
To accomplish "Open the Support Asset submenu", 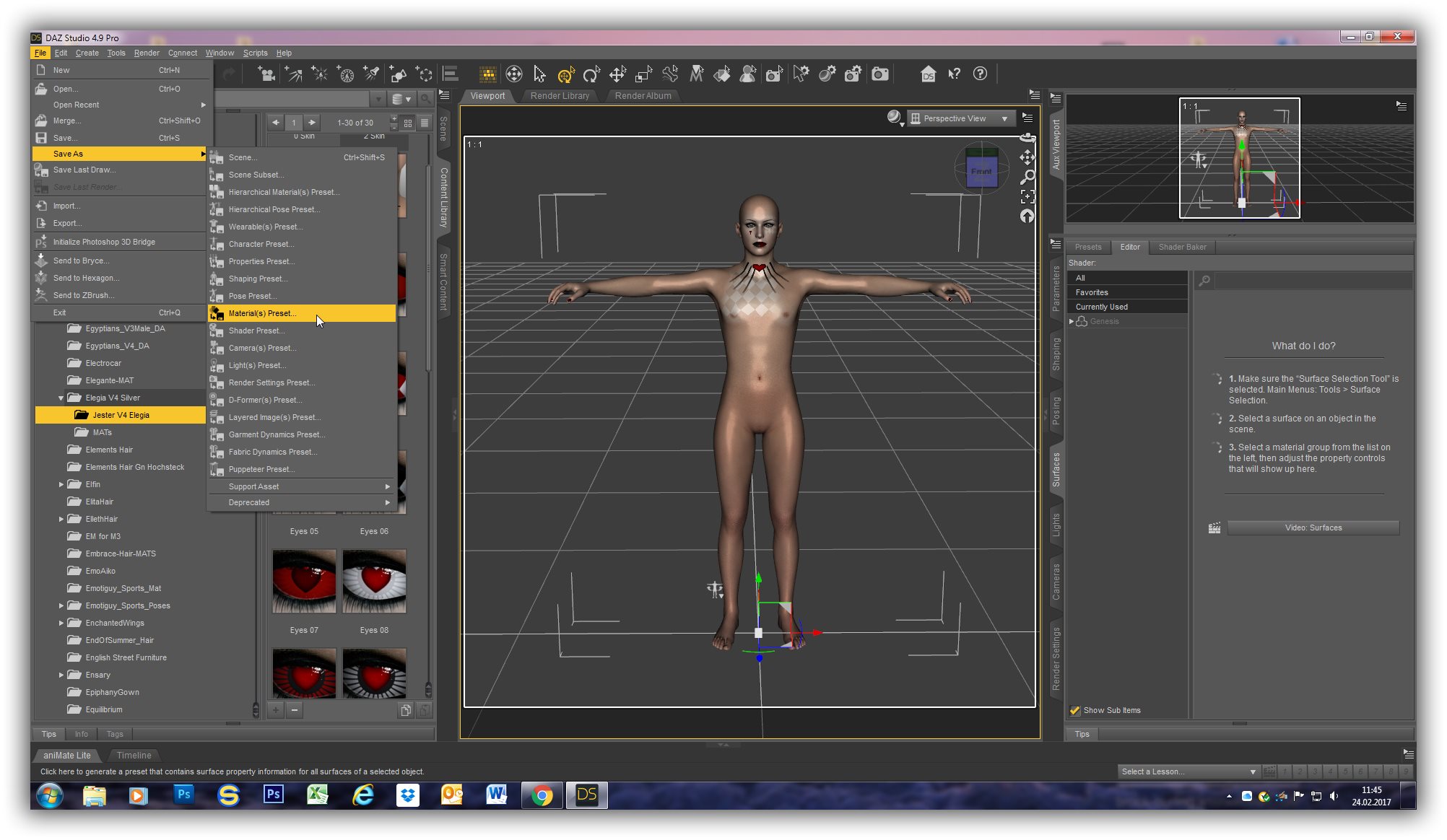I will click(x=302, y=486).
